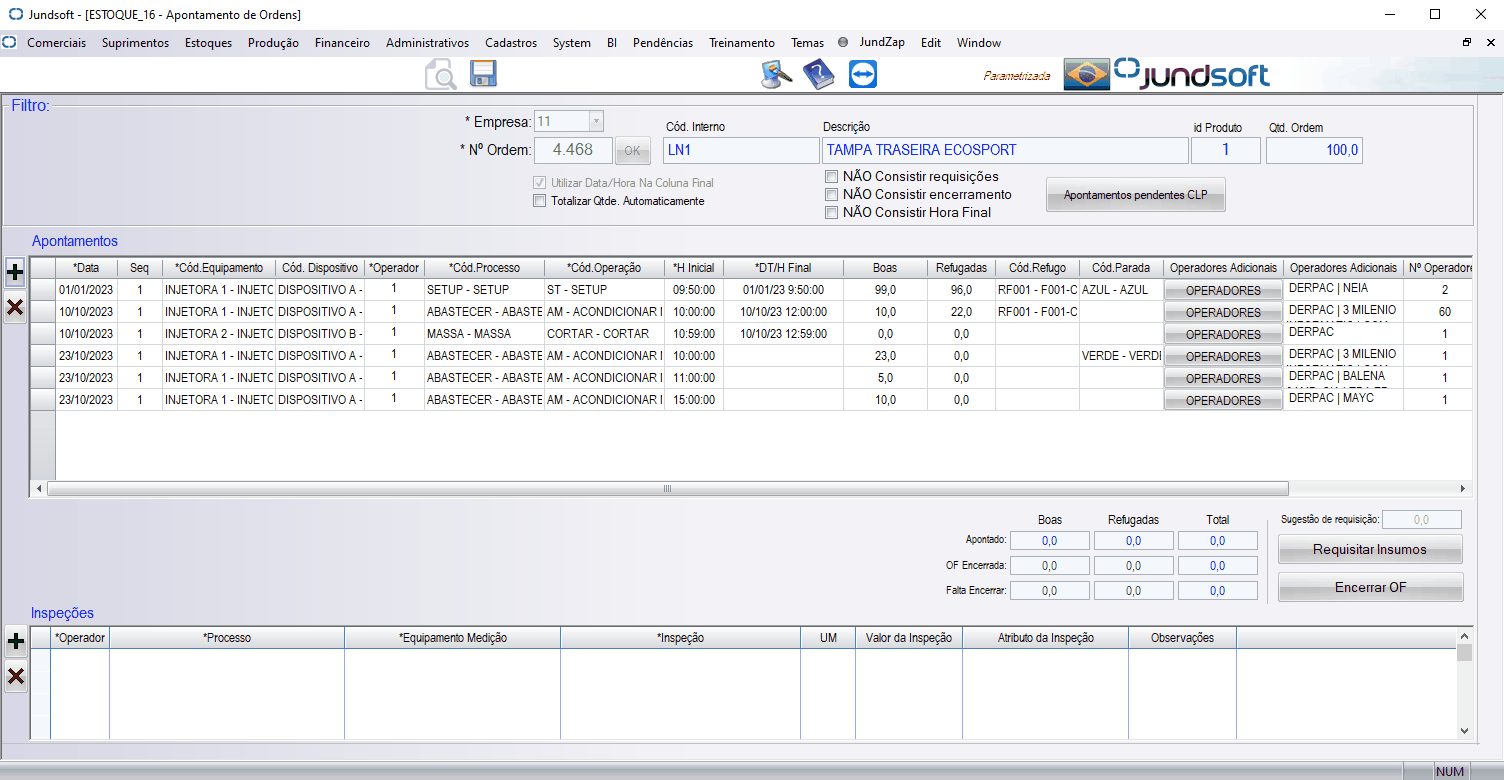Click the application icon in the menu bar
Viewport: 1504px width, 780px height.
pos(10,43)
